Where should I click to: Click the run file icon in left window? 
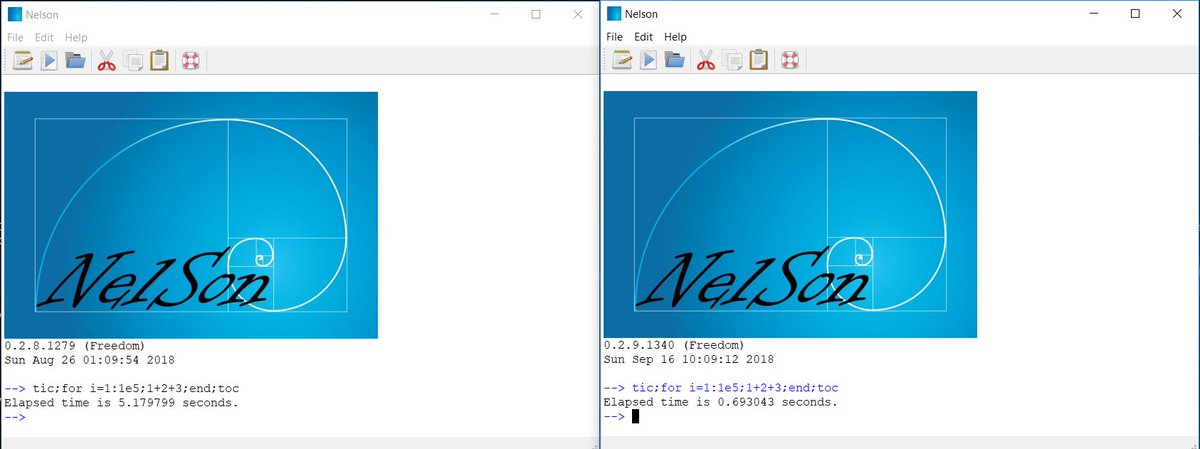coord(49,60)
